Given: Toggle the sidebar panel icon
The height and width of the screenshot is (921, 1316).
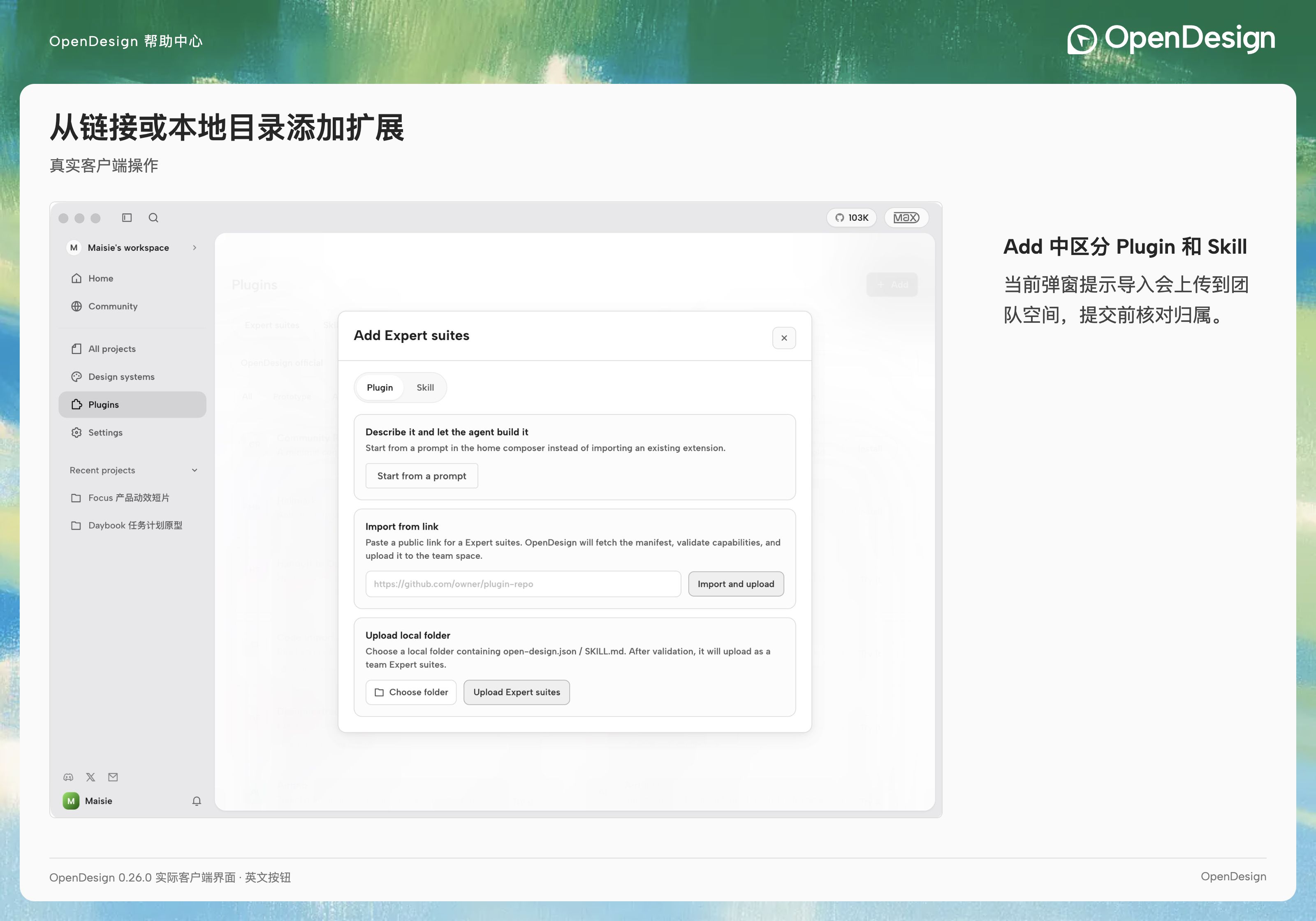Looking at the screenshot, I should (127, 218).
